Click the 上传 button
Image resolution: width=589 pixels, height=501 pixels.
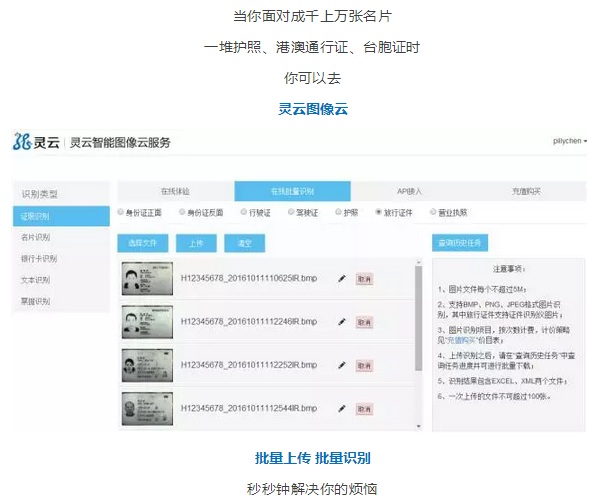coord(196,243)
